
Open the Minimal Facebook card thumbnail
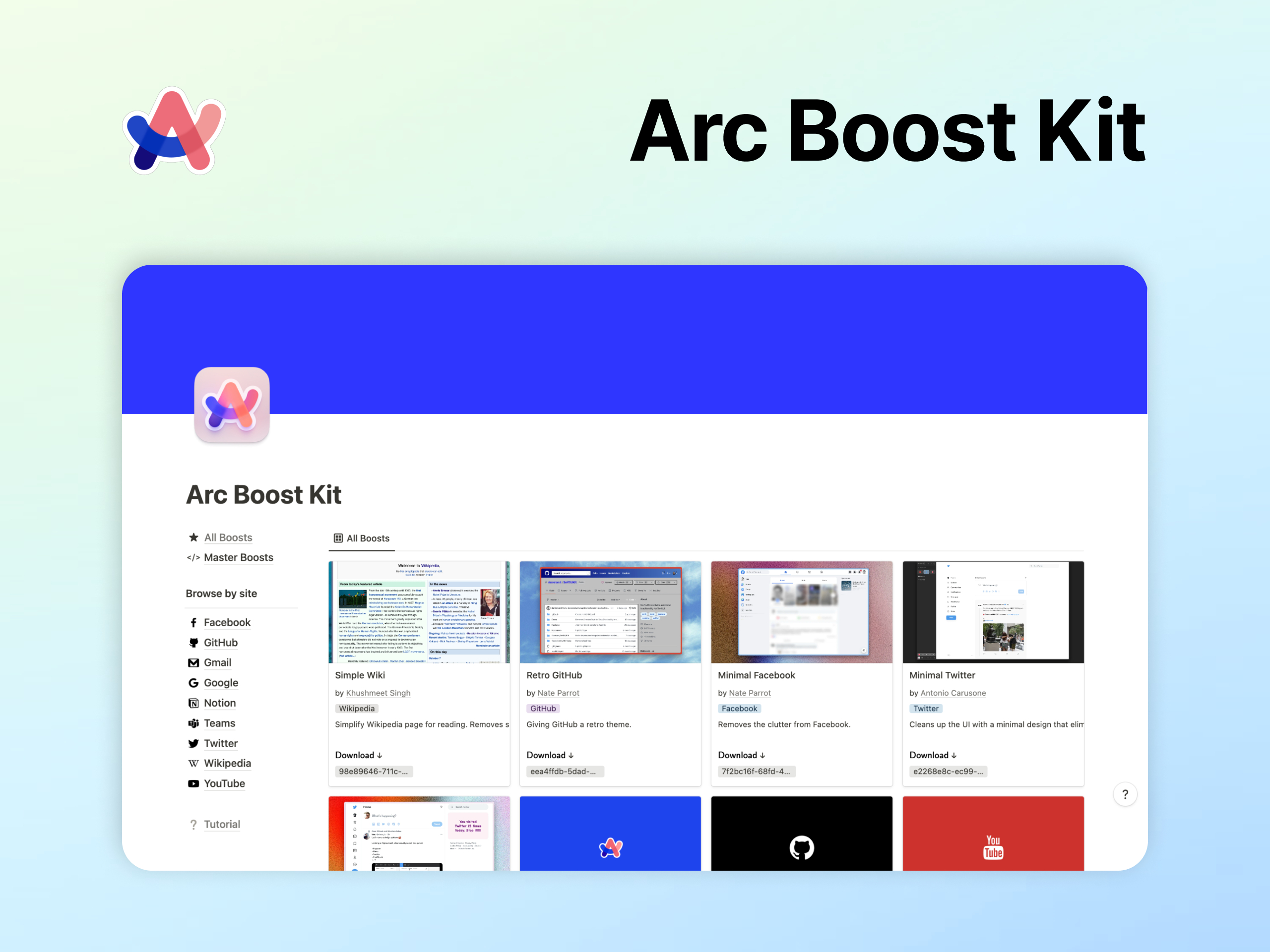pyautogui.click(x=802, y=612)
